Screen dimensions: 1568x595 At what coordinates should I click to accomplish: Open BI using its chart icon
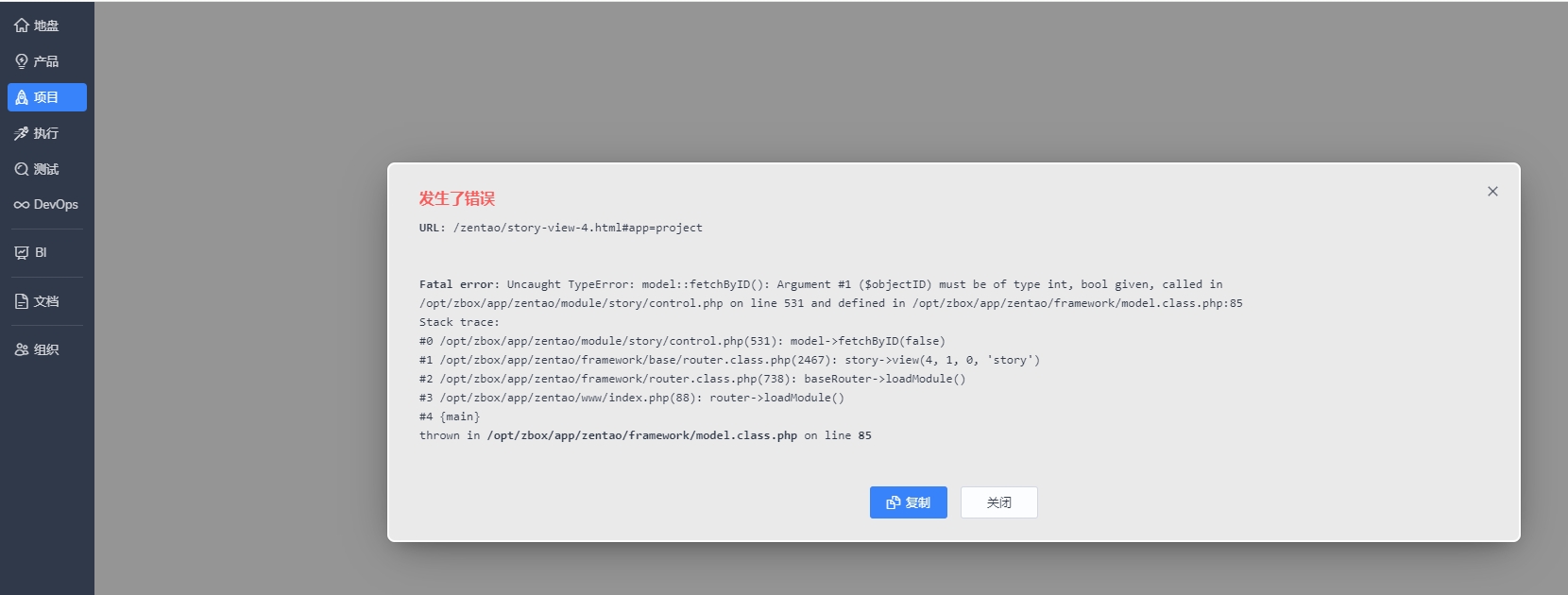click(22, 252)
